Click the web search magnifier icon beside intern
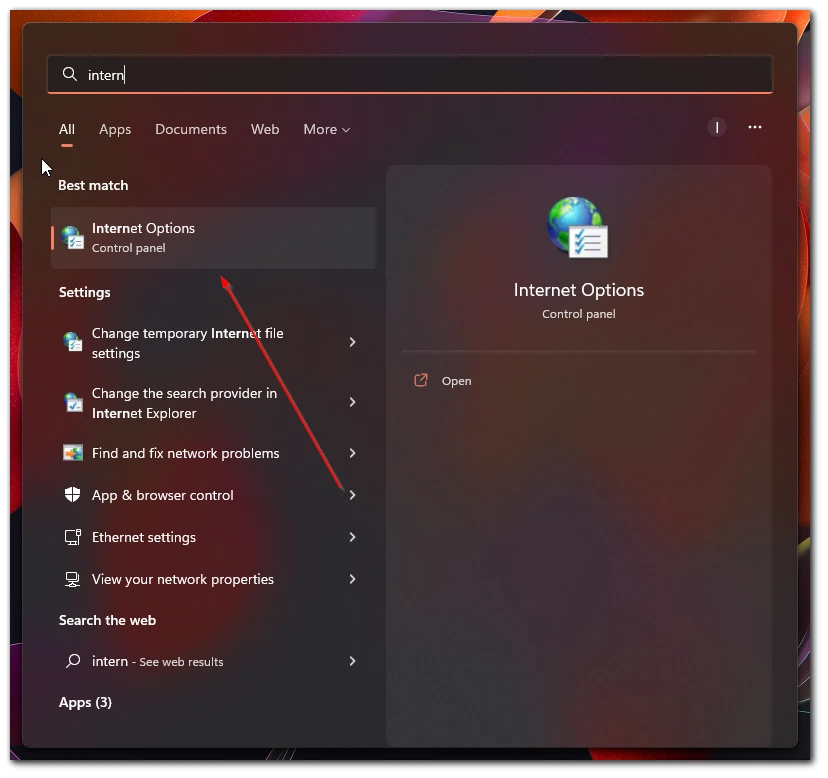 click(x=73, y=661)
